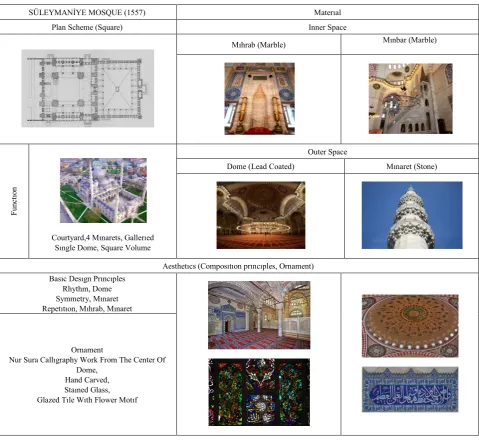The height and width of the screenshot is (441, 479).
Task: Select the Rhythm, Dome line
Action: coord(87,289)
